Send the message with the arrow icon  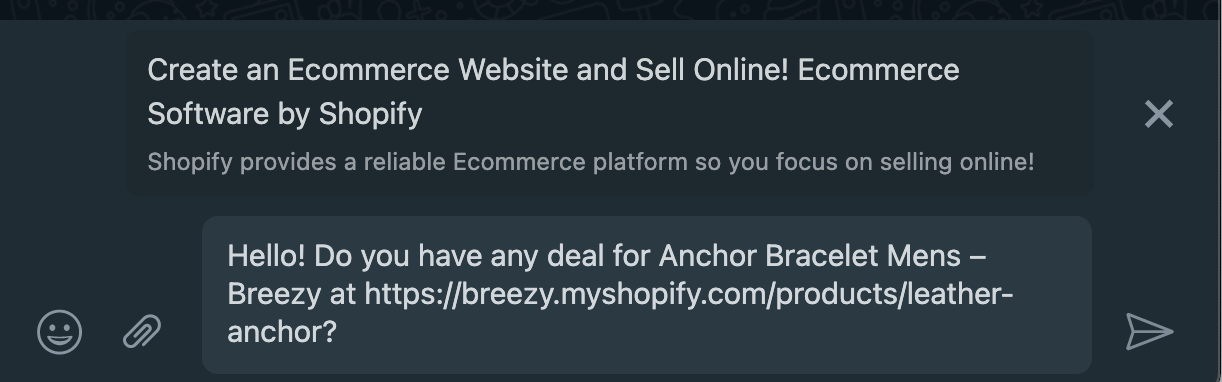point(1149,331)
